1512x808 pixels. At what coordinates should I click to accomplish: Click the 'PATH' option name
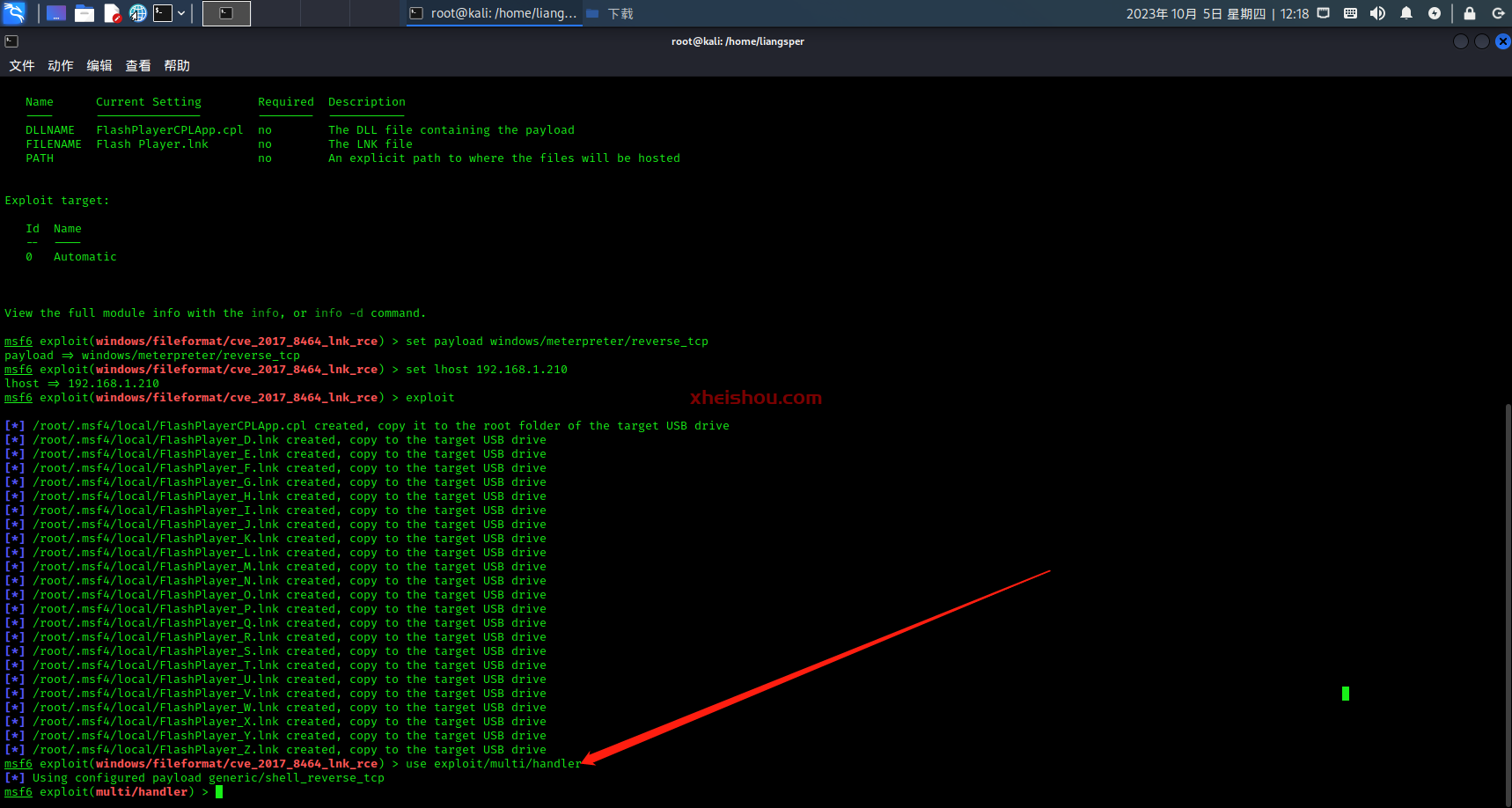click(40, 158)
